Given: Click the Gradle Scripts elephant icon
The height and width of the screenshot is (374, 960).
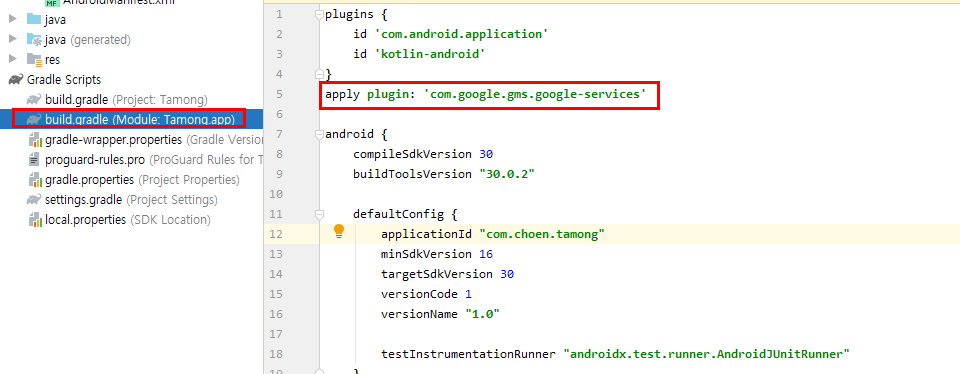Looking at the screenshot, I should point(15,80).
